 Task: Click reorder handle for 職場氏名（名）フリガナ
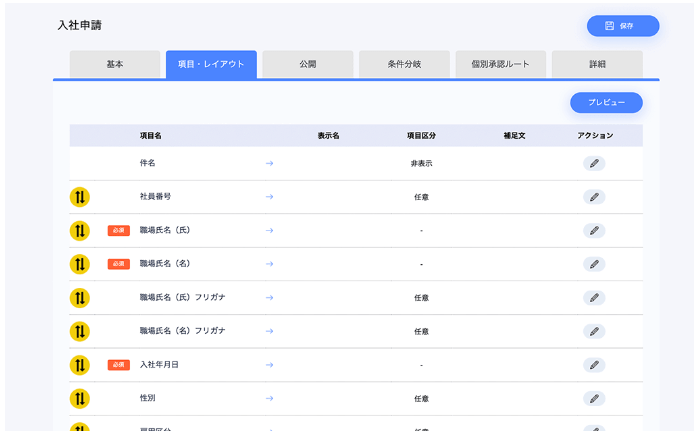tap(80, 331)
